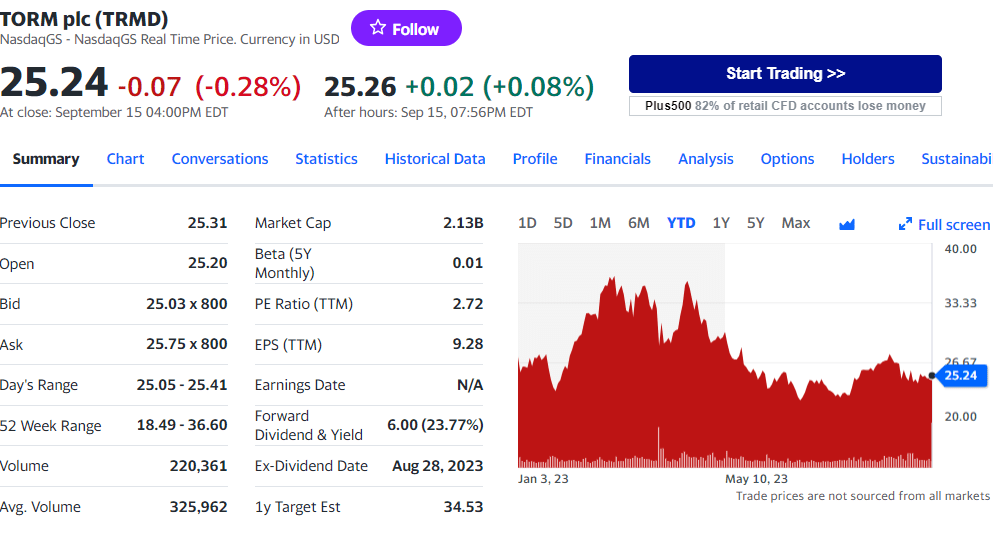Click the PE Ratio value 2.72

(467, 304)
